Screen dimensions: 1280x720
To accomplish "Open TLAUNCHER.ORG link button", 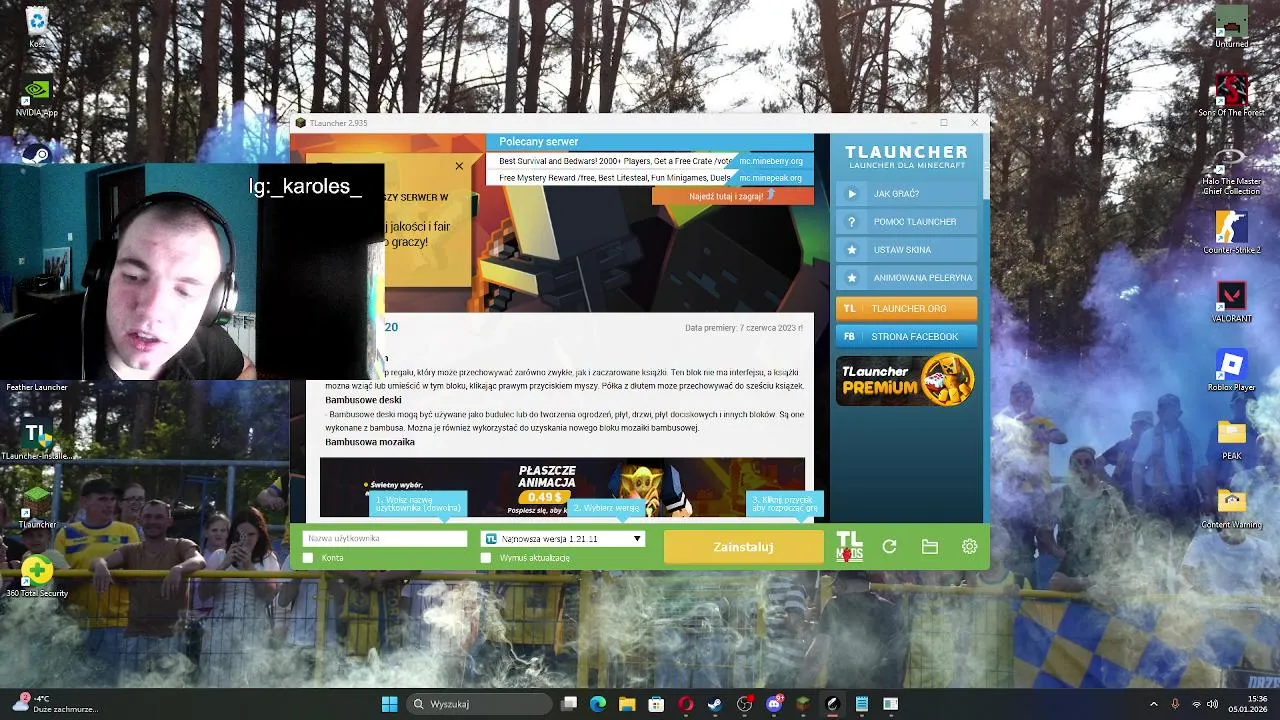I will tap(906, 309).
